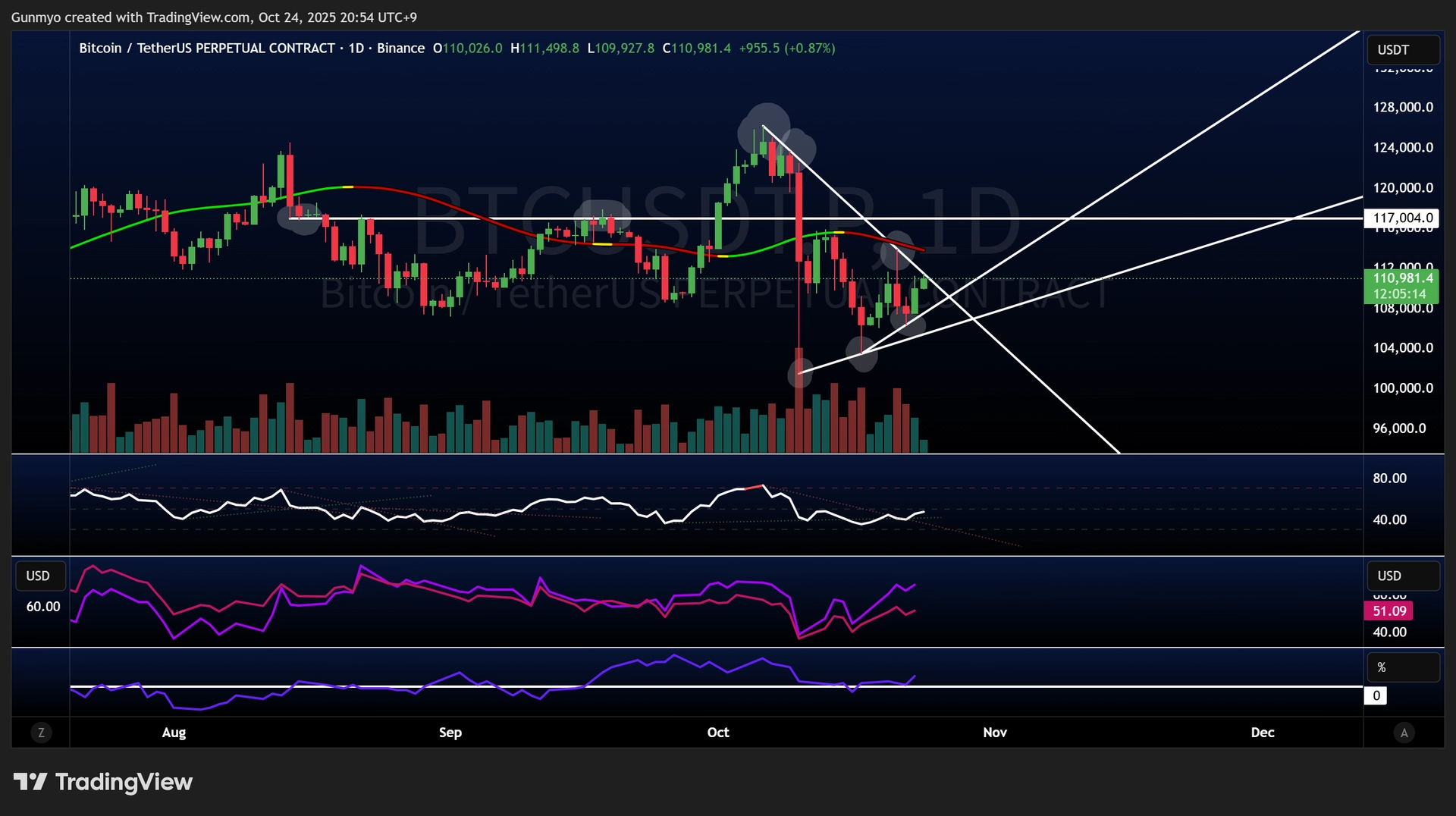Click the 1D interval label in title
This screenshot has height=816, width=1456.
point(356,49)
